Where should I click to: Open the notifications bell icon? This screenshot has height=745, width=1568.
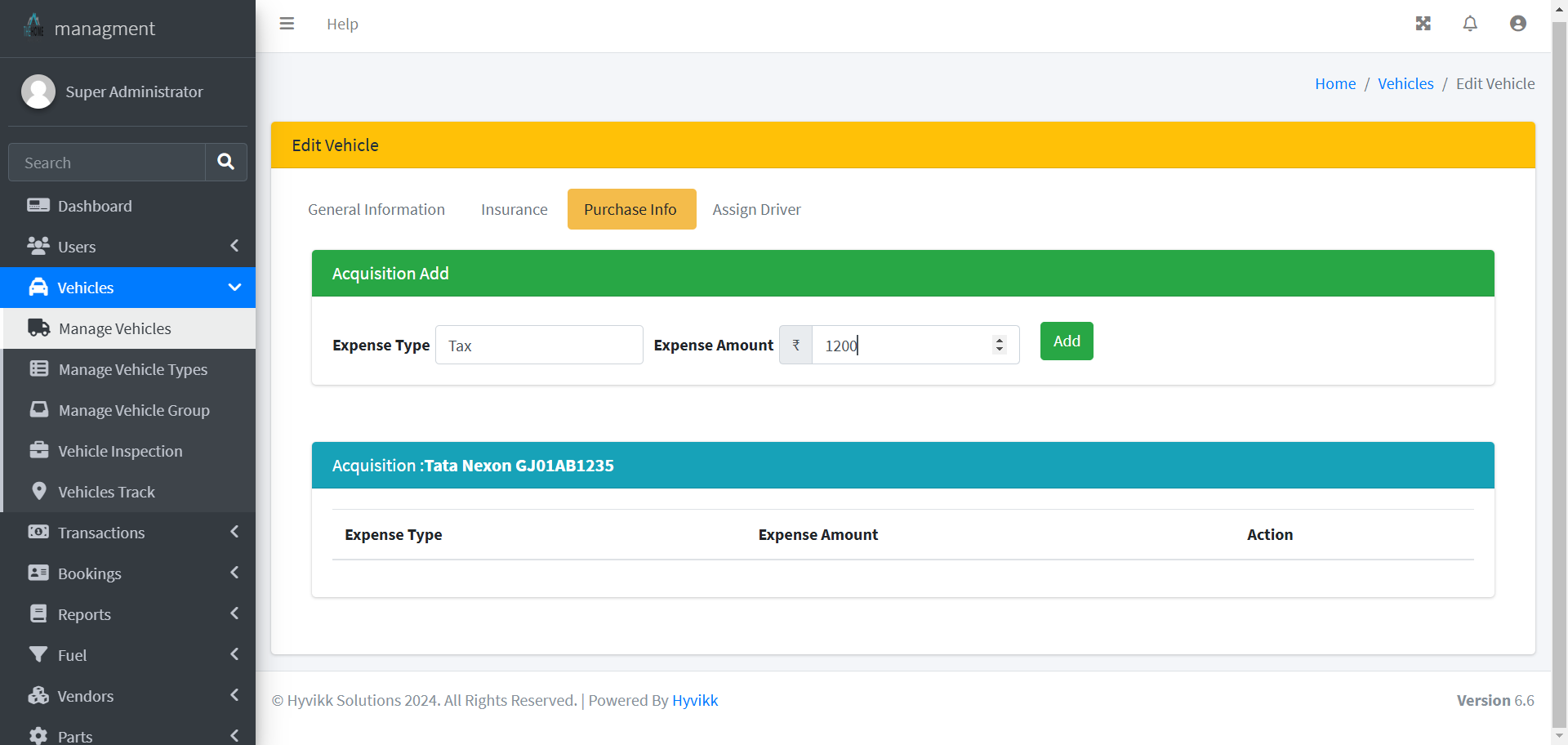point(1470,24)
